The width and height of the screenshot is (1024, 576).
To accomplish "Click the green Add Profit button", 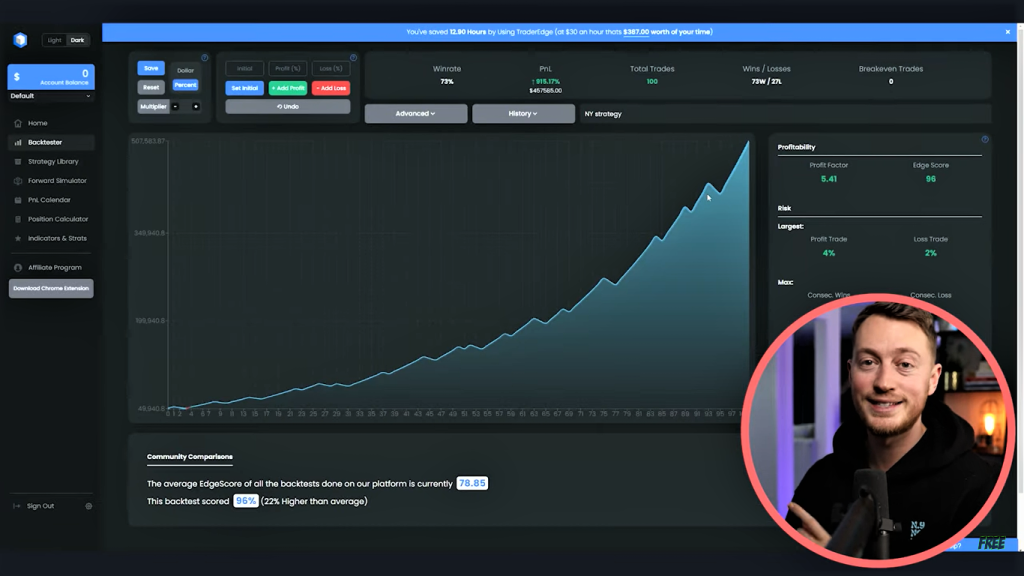I will [x=288, y=88].
